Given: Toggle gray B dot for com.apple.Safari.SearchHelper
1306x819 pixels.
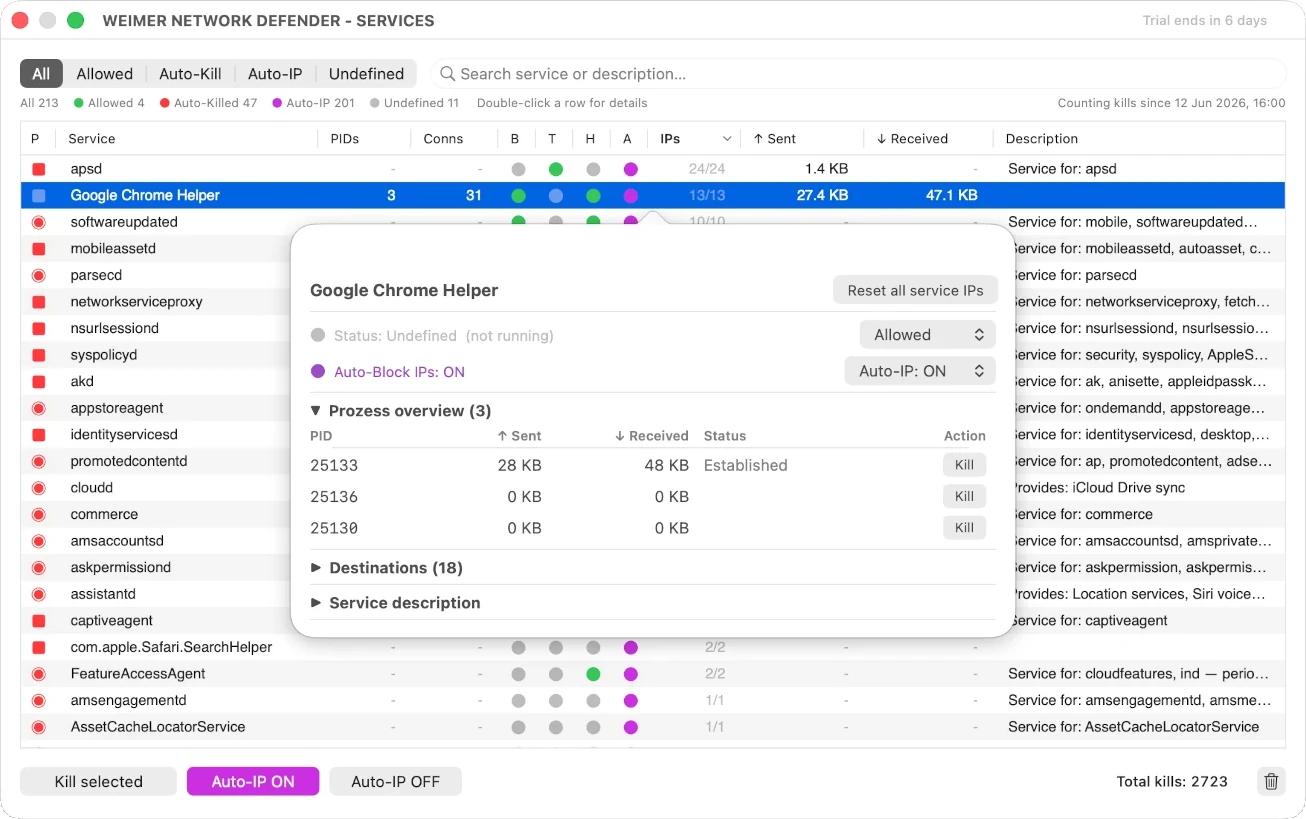Looking at the screenshot, I should point(518,647).
